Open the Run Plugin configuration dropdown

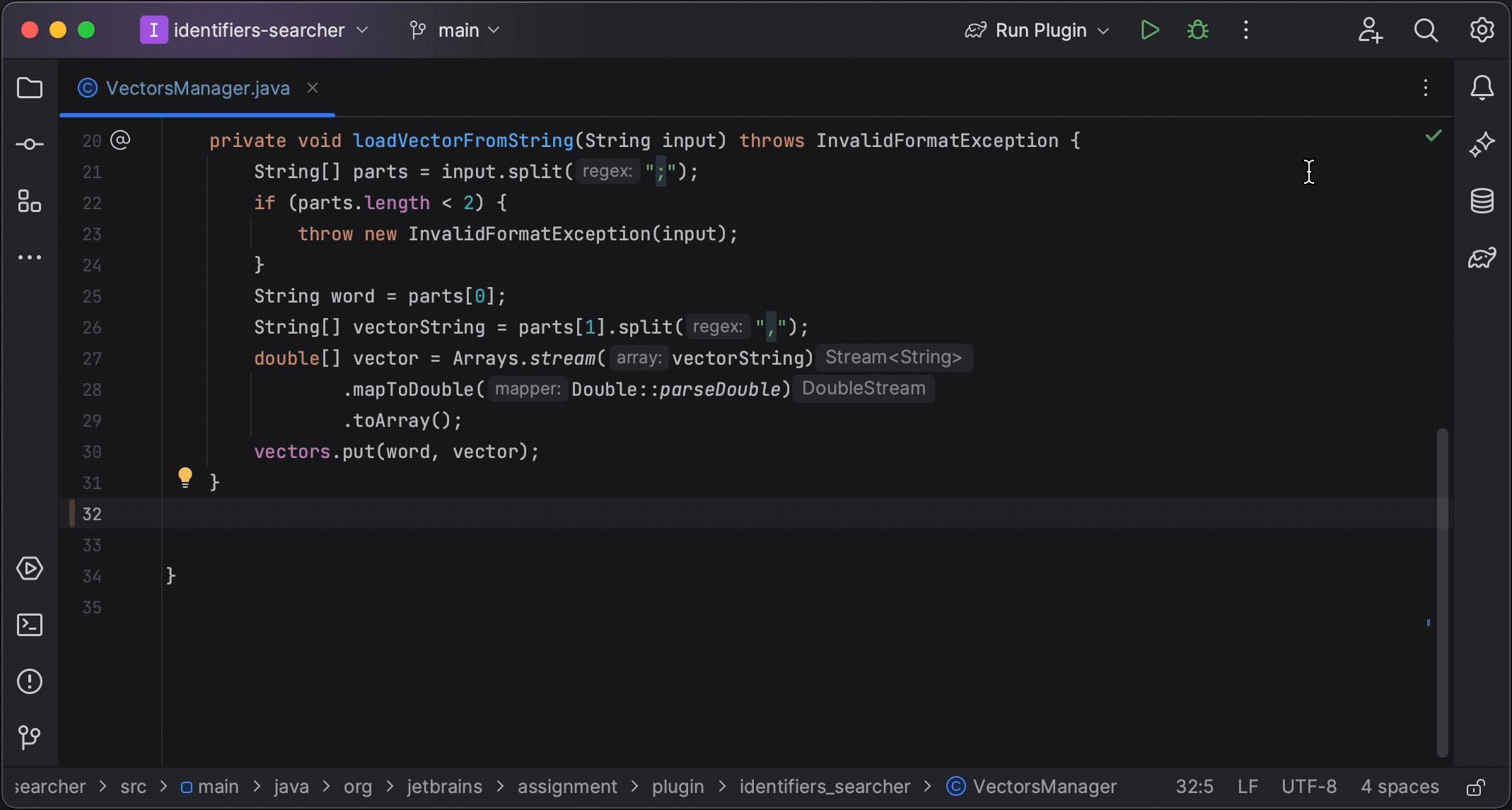(1035, 30)
